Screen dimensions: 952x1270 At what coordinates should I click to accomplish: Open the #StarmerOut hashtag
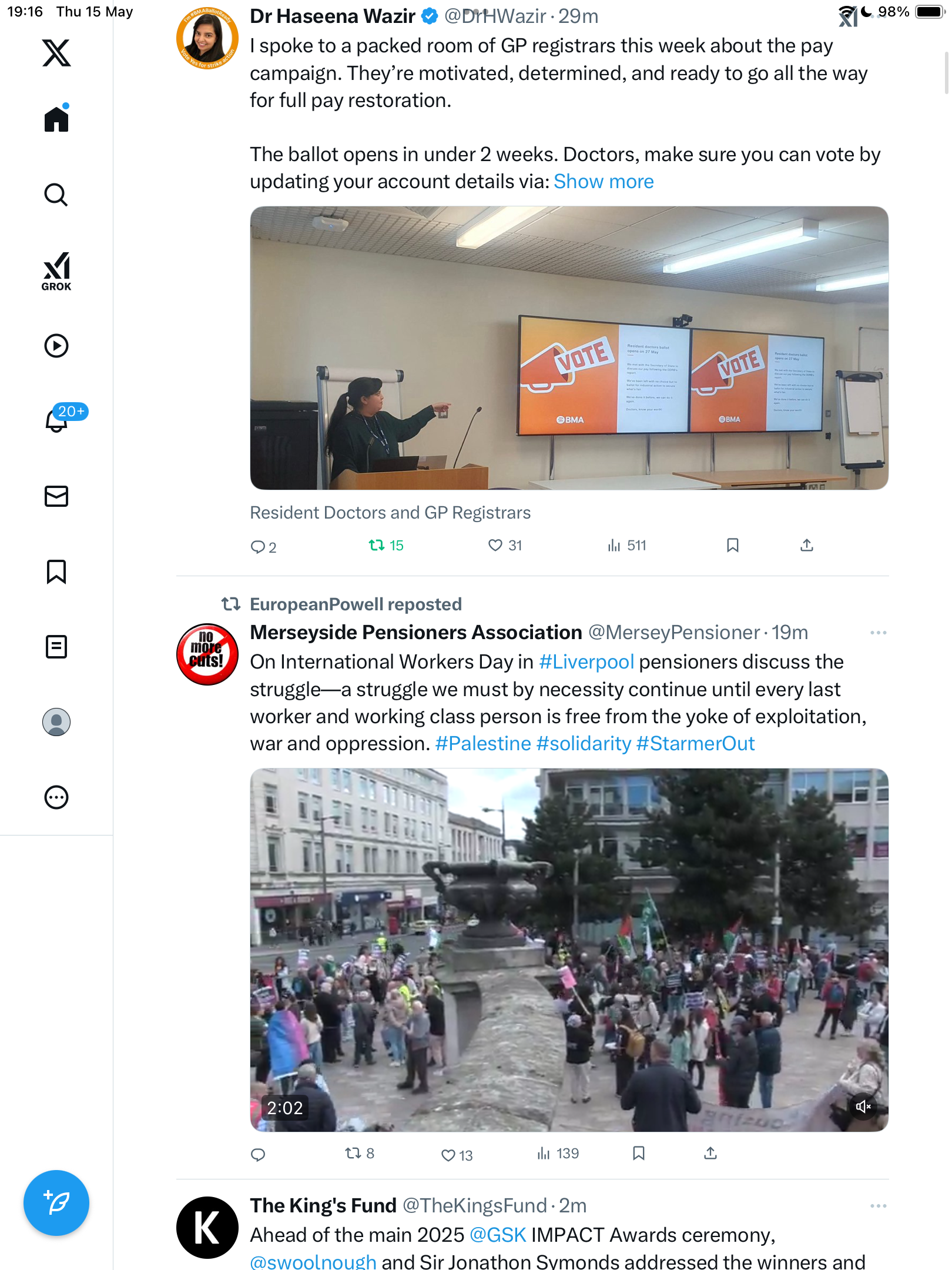pyautogui.click(x=695, y=743)
